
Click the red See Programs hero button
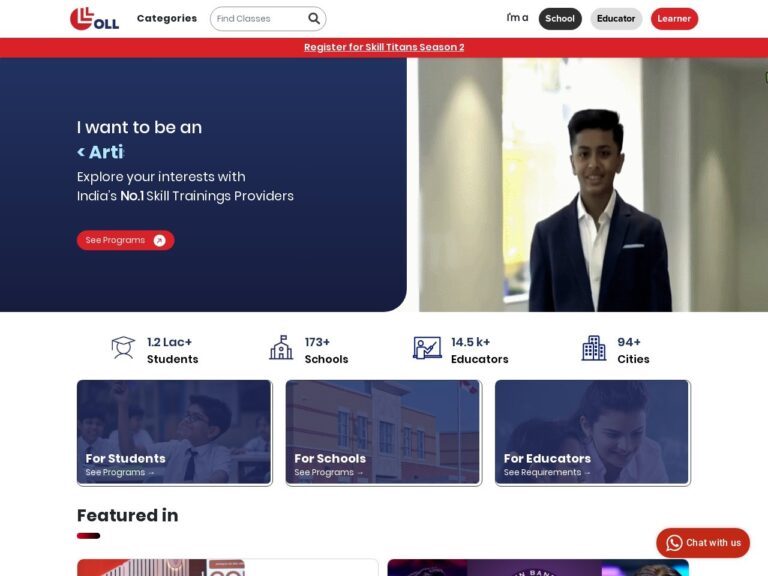click(125, 240)
